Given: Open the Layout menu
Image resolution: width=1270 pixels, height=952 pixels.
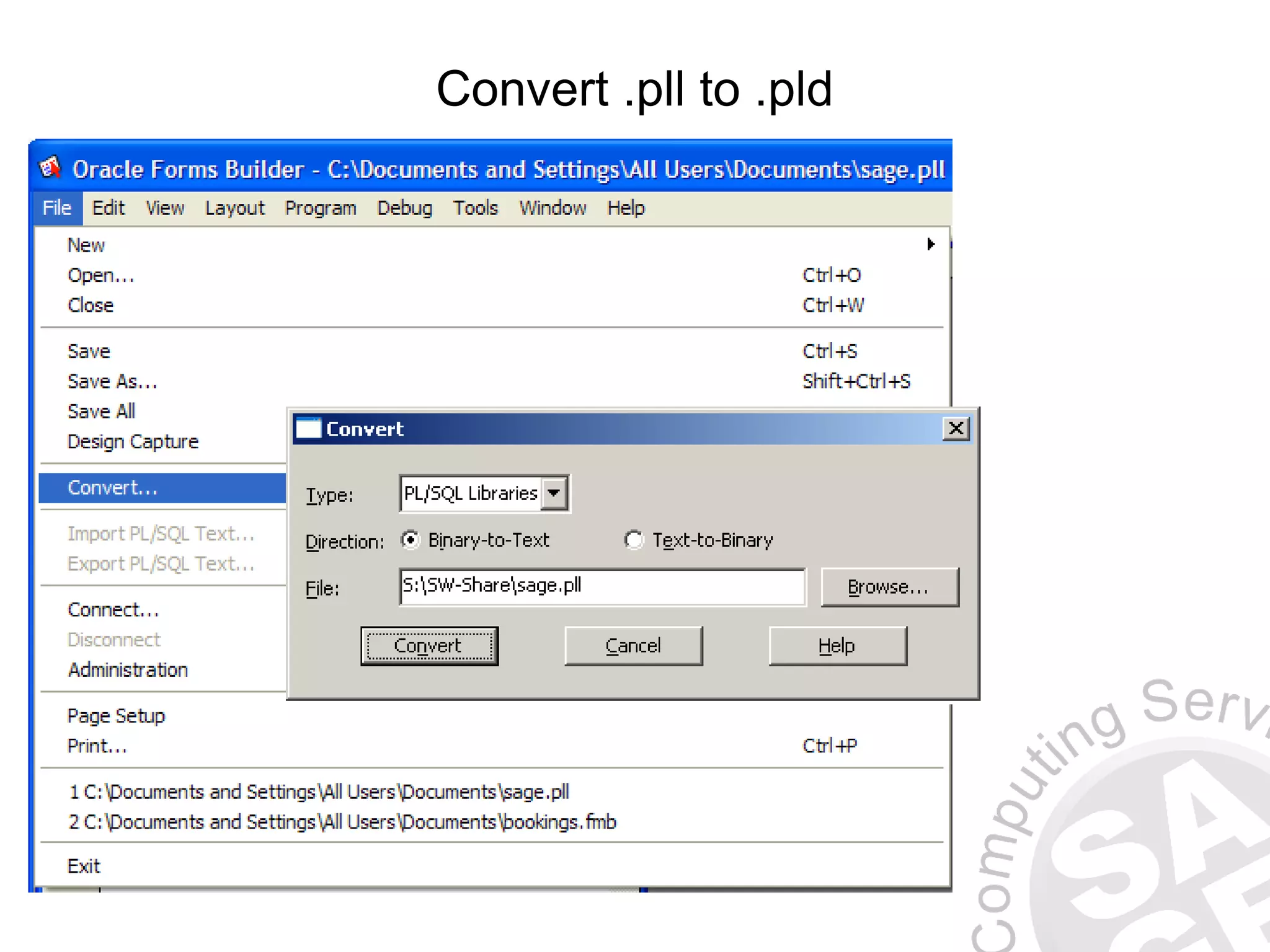Looking at the screenshot, I should click(x=235, y=208).
